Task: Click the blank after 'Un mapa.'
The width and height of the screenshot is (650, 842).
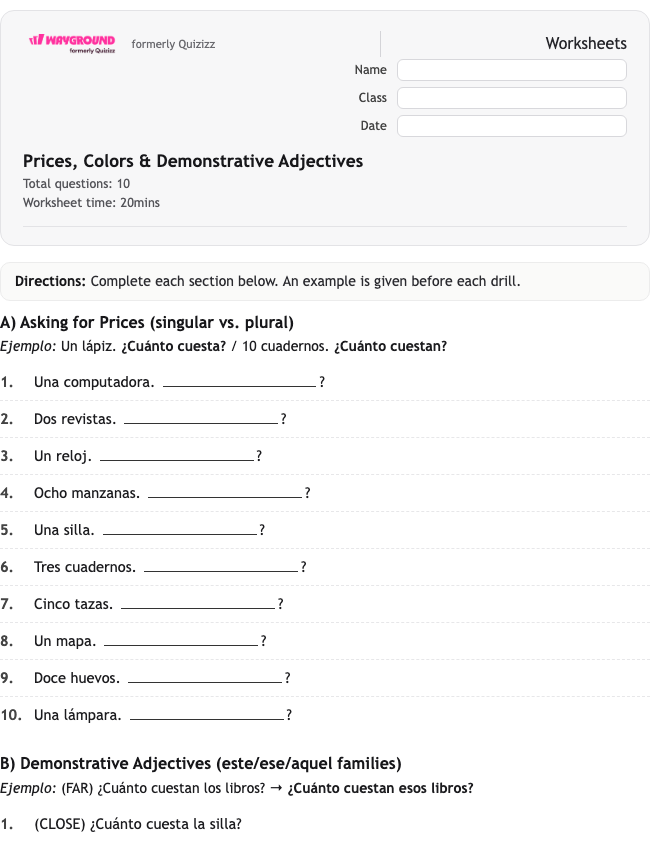Action: 181,642
